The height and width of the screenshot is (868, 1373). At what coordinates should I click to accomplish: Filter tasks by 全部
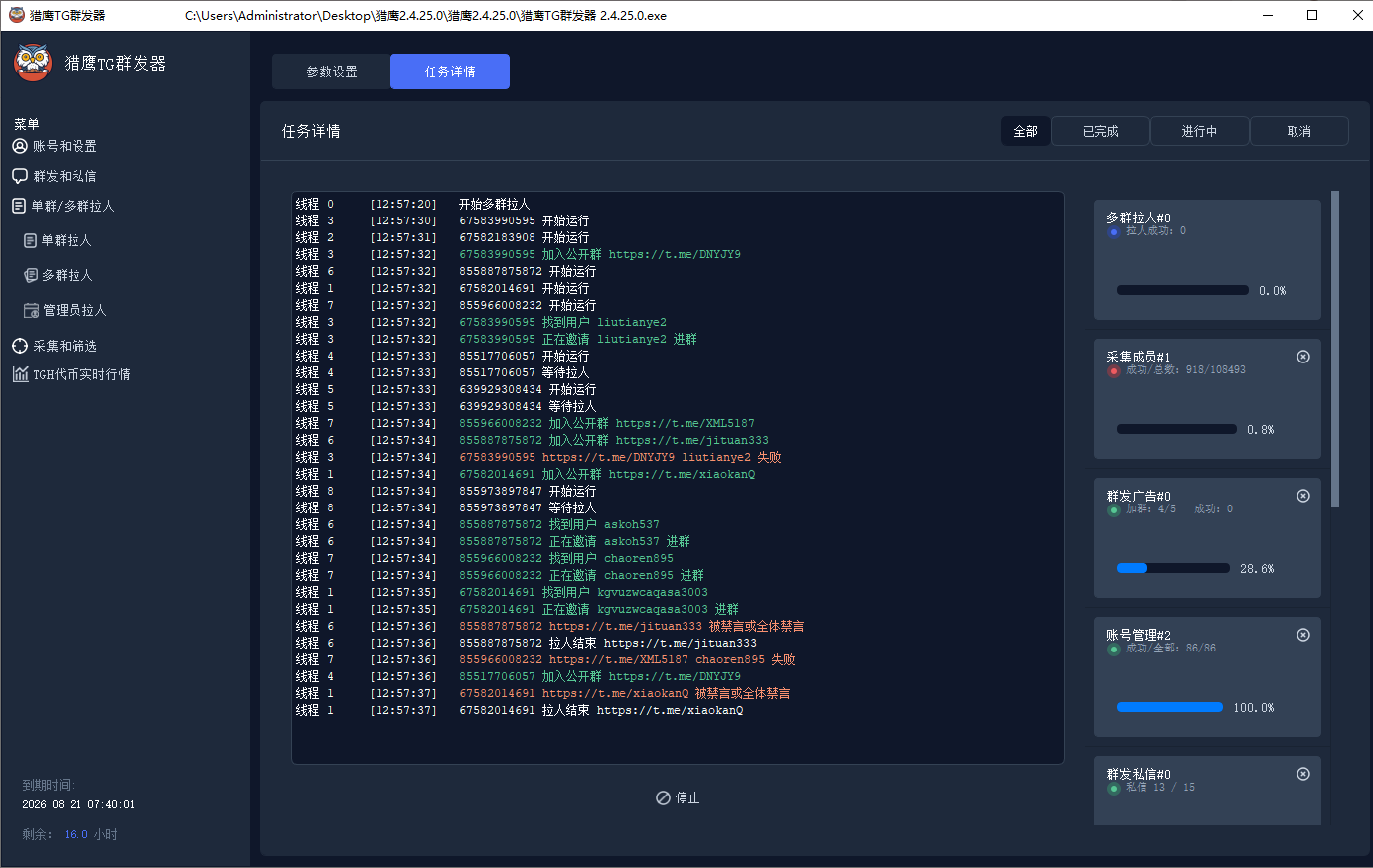(x=1026, y=131)
